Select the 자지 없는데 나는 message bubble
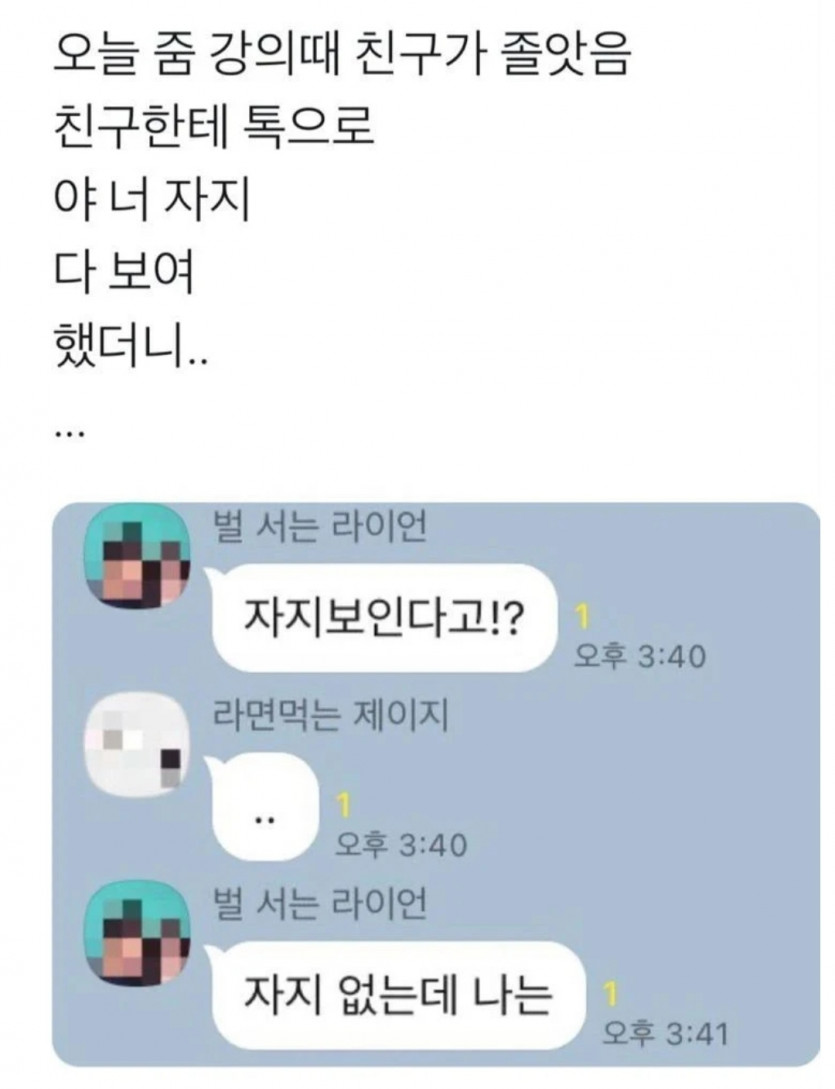Image resolution: width=835 pixels, height=1089 pixels. [395, 995]
